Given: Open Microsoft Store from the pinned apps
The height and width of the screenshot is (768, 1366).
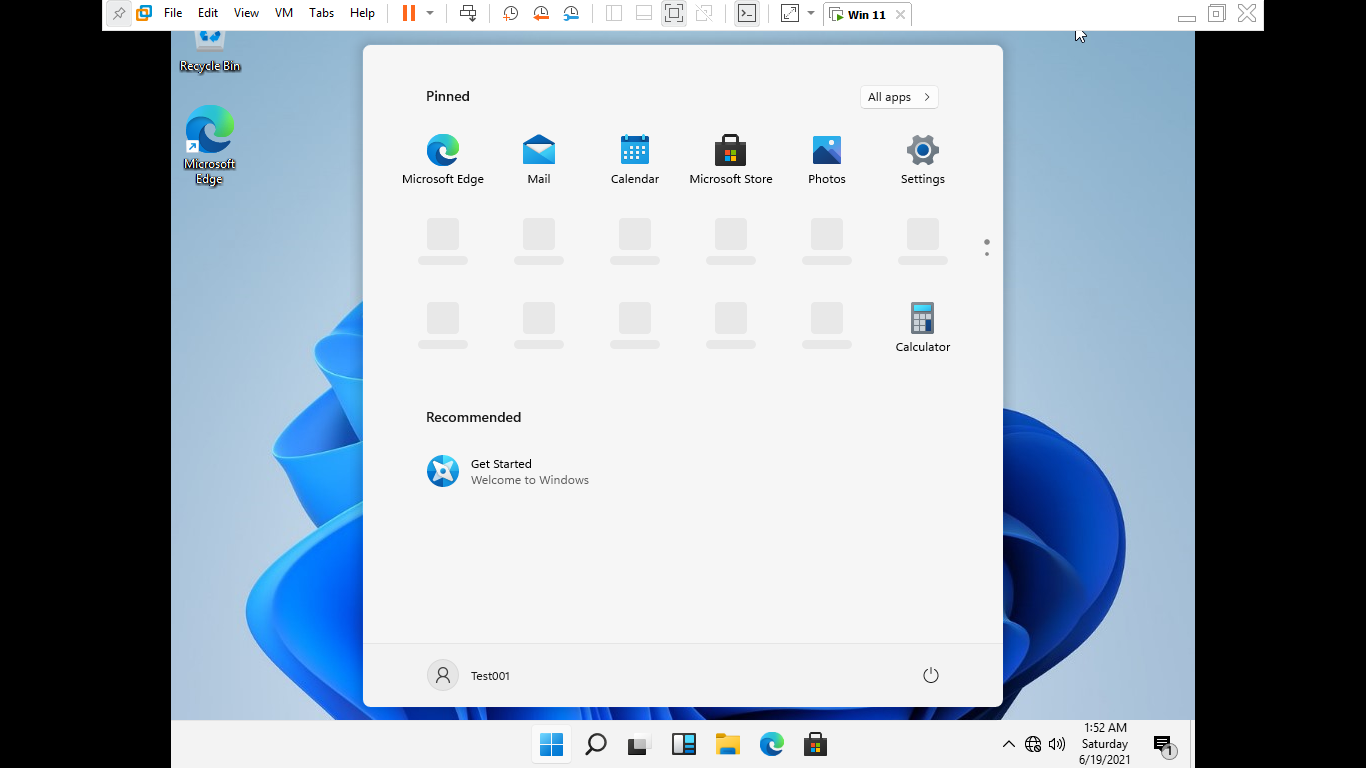Looking at the screenshot, I should coord(731,160).
